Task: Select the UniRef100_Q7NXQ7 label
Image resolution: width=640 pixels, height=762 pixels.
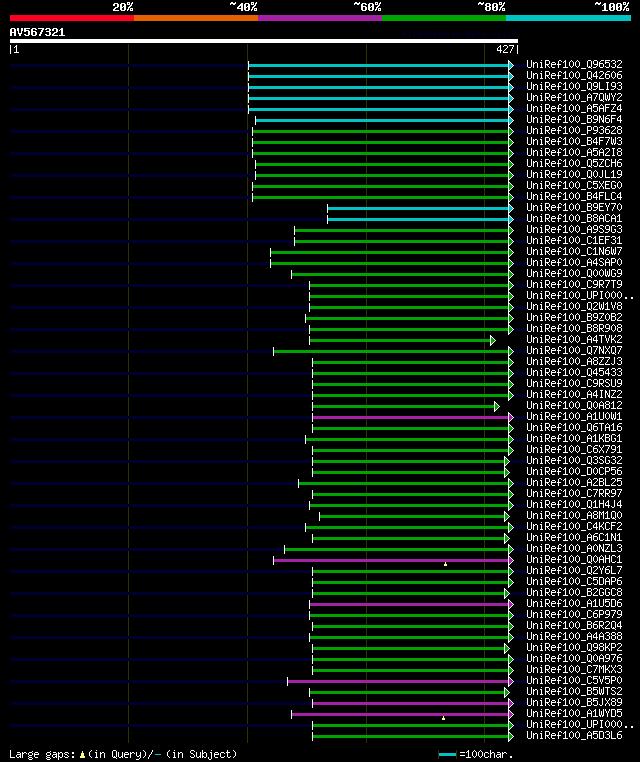Action: (574, 350)
